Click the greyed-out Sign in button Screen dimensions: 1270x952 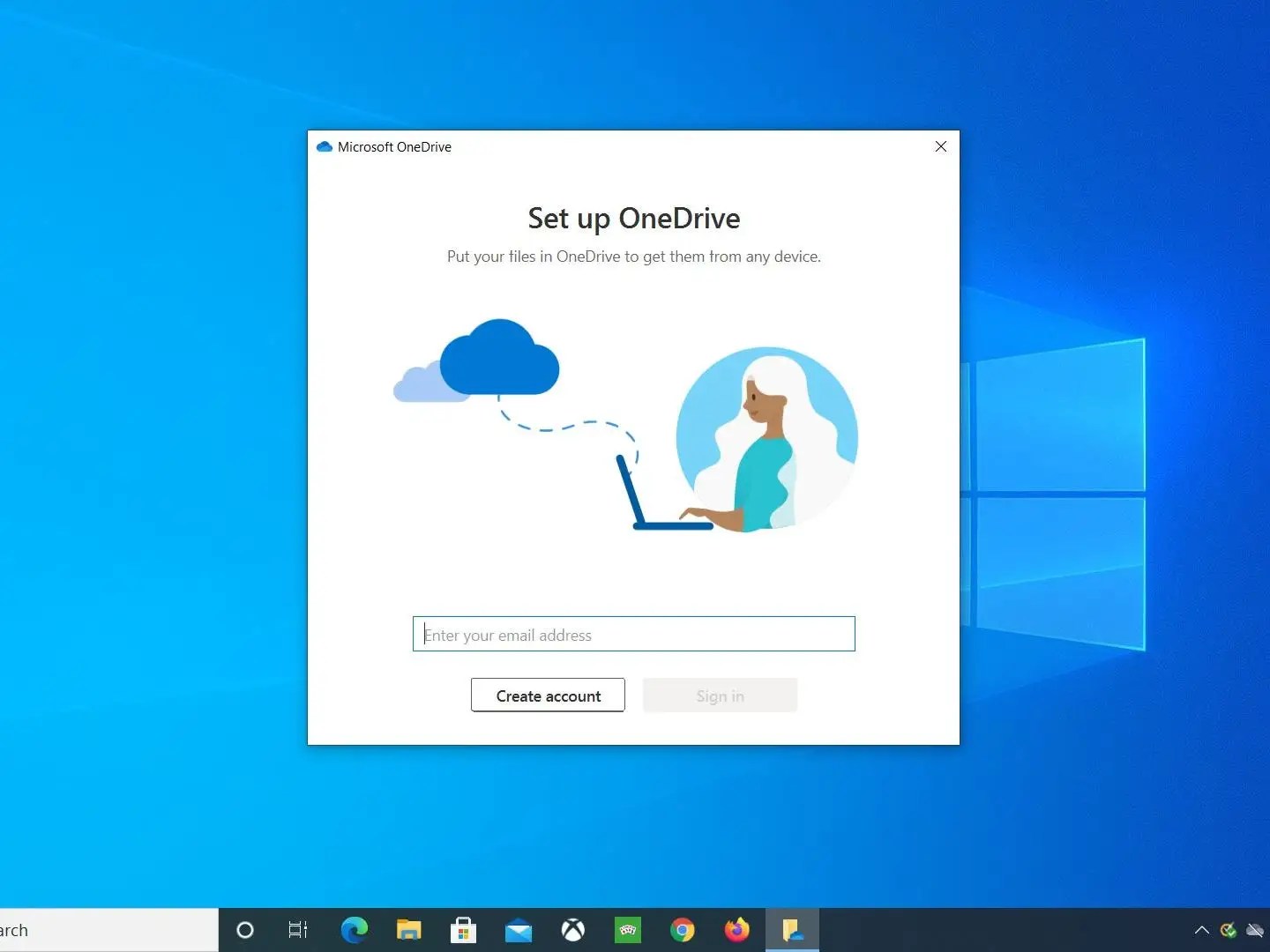tap(720, 695)
